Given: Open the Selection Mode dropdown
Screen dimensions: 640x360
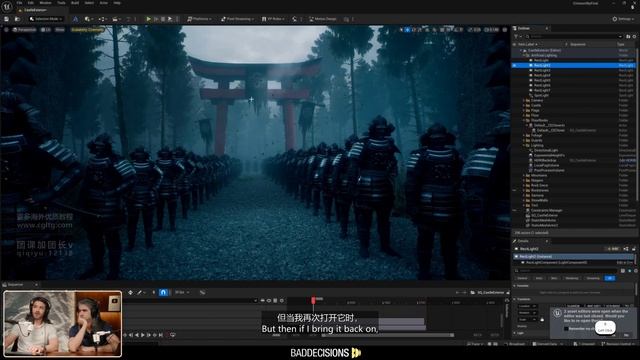Looking at the screenshot, I should pos(46,19).
